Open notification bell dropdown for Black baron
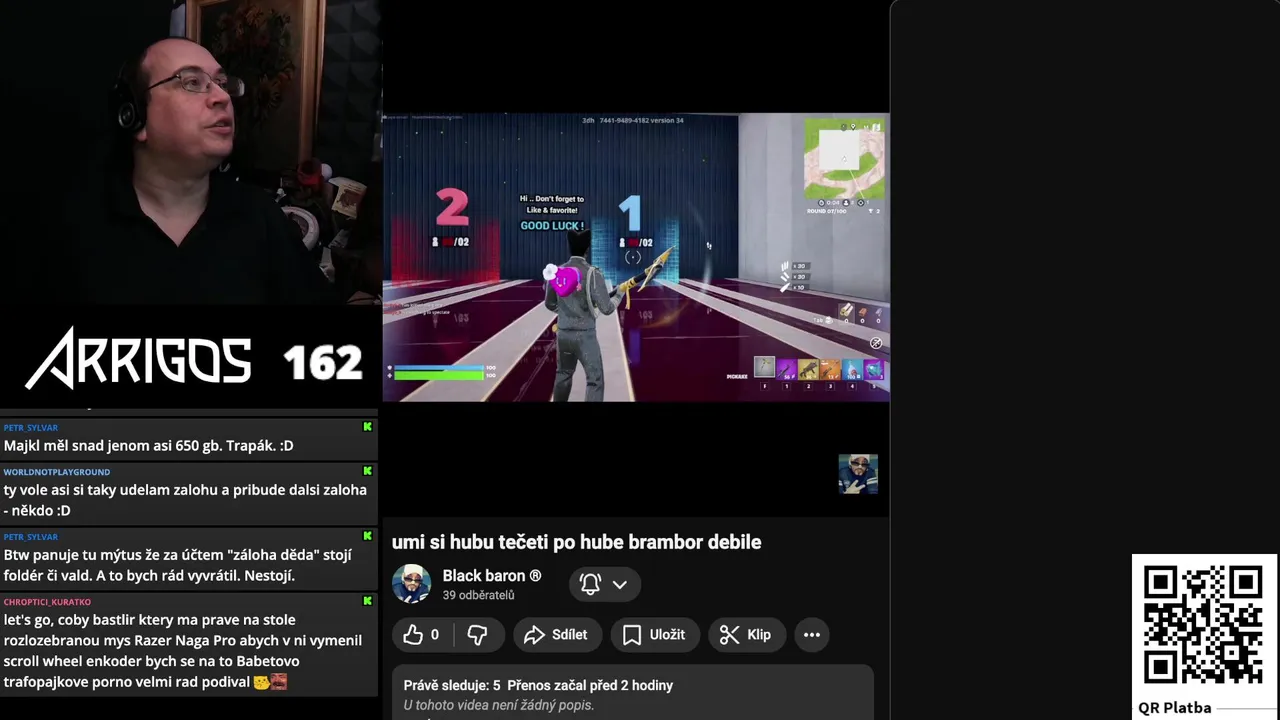Image resolution: width=1280 pixels, height=720 pixels. click(604, 584)
